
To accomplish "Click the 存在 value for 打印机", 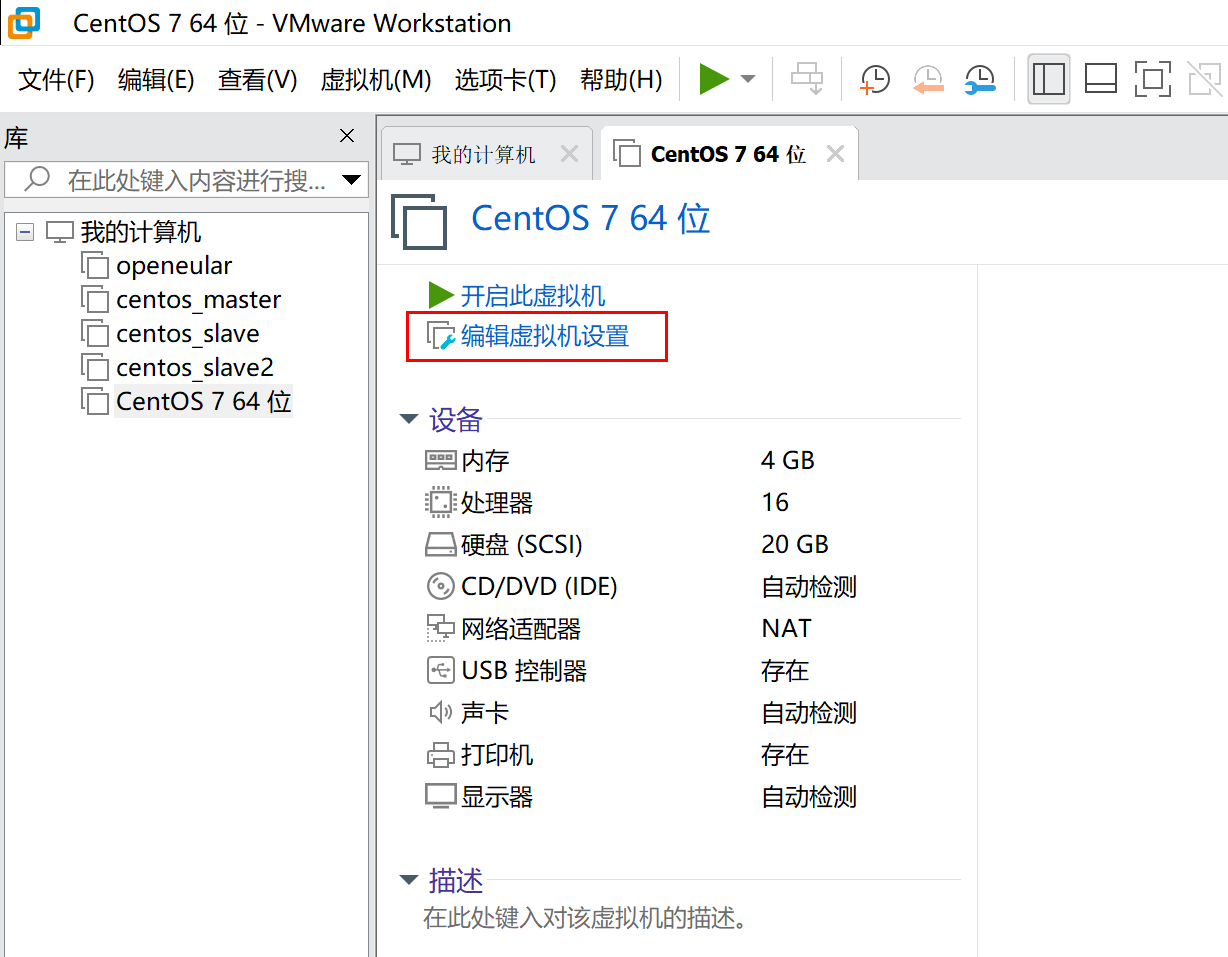I will (x=785, y=755).
